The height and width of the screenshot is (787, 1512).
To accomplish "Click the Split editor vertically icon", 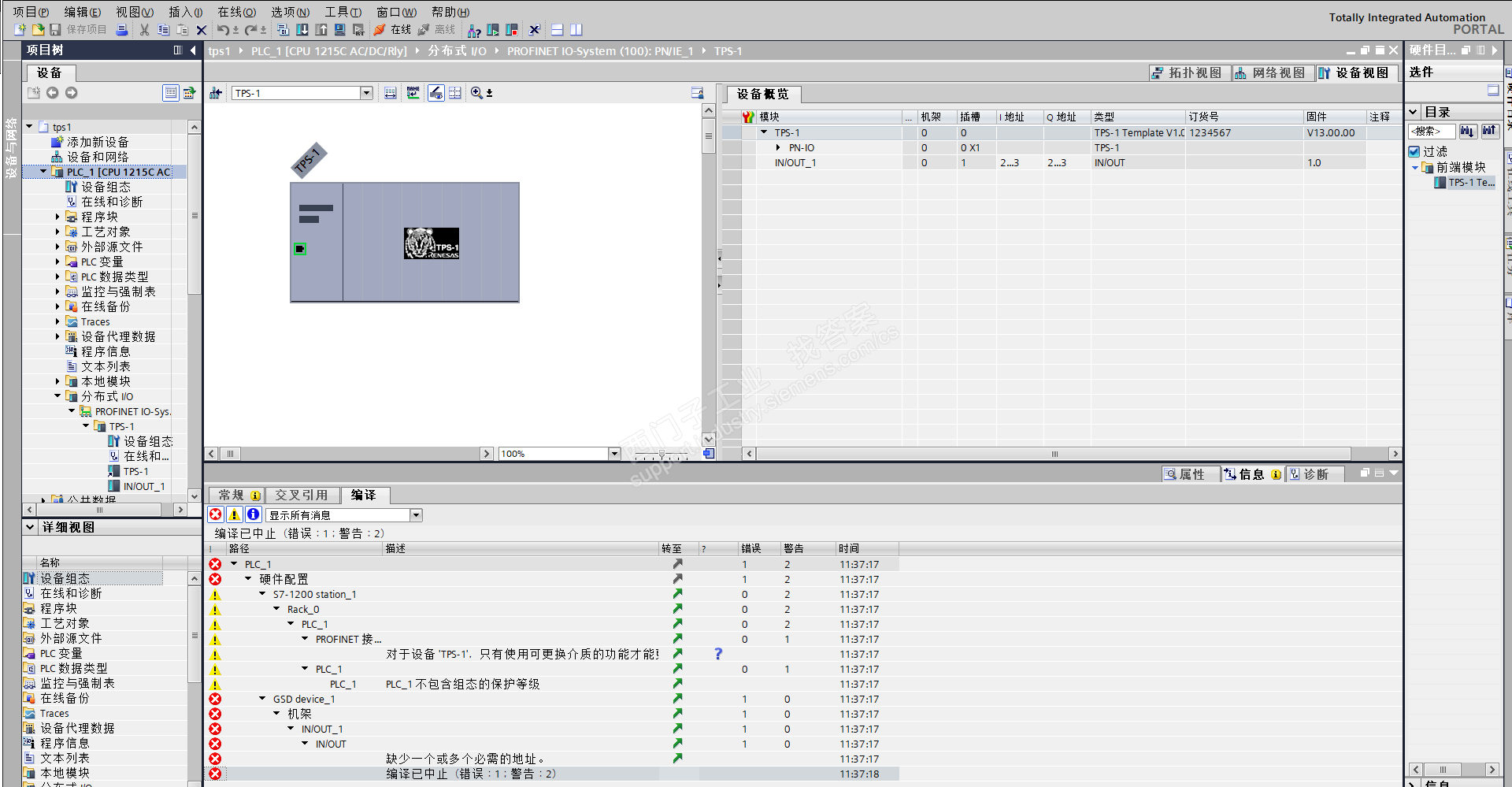I will 576,30.
